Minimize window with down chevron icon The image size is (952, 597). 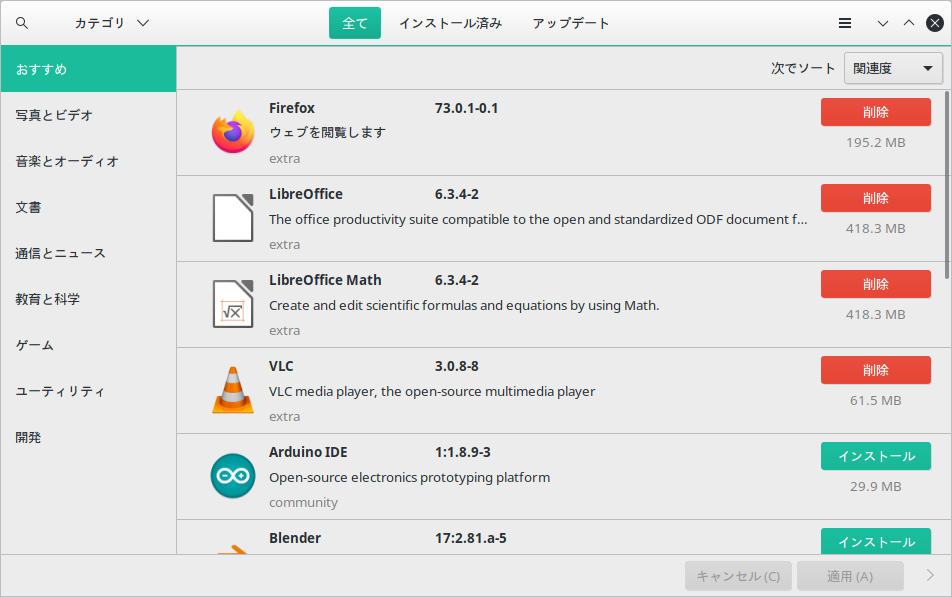coord(883,23)
